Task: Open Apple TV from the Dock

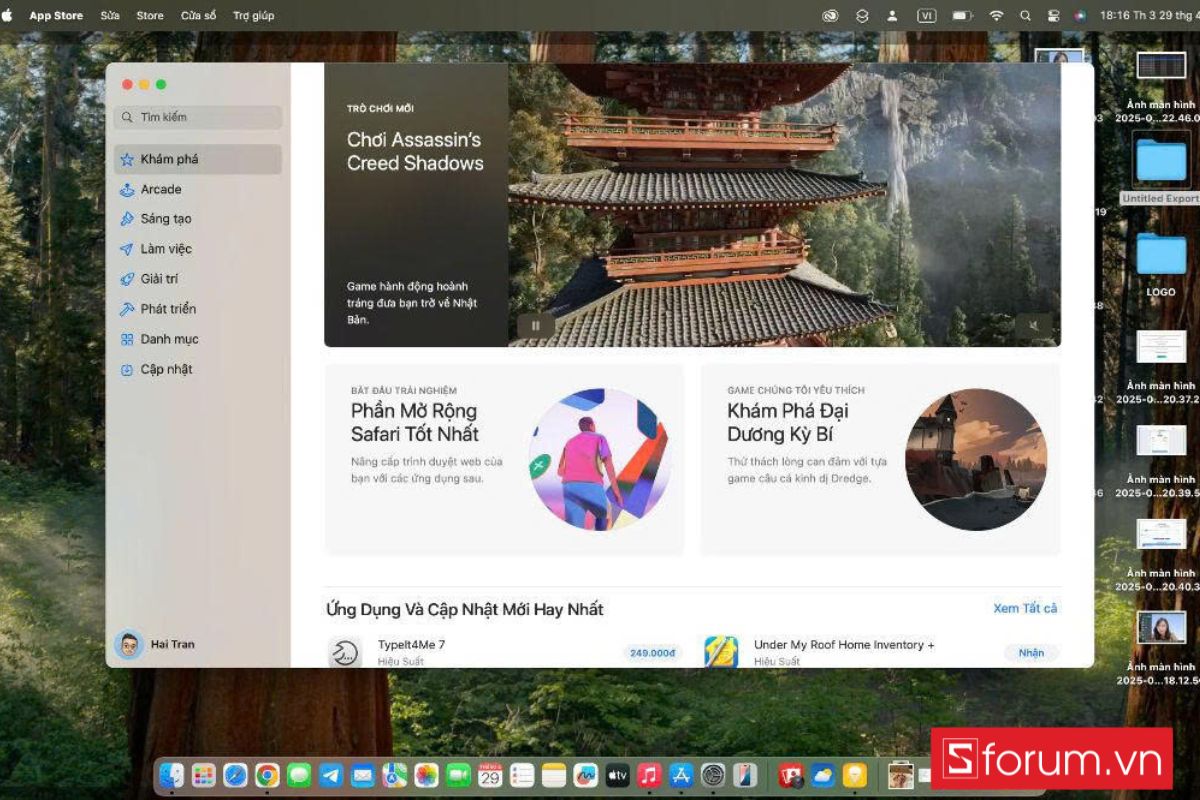Action: point(618,775)
